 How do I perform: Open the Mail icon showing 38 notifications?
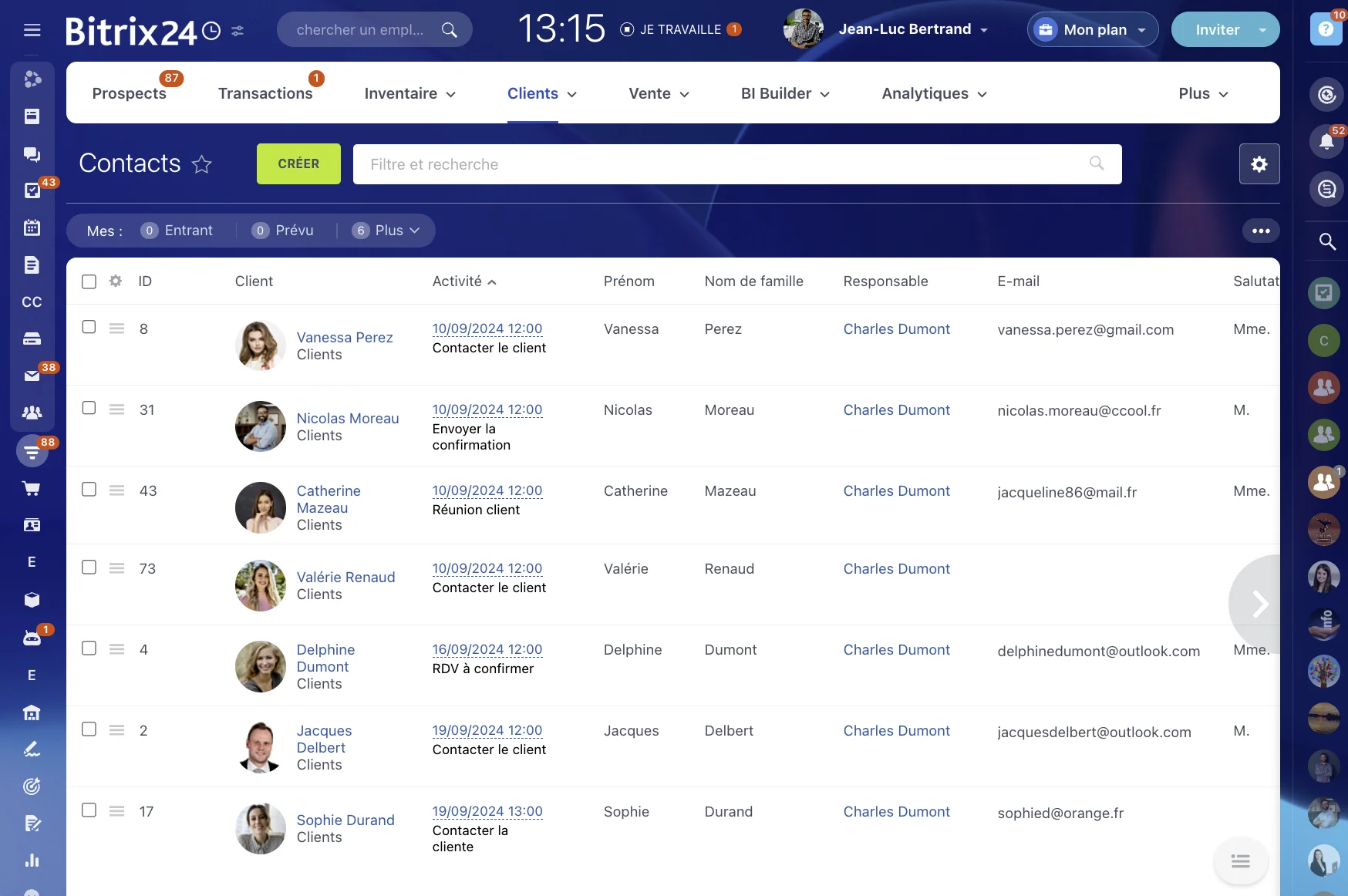(32, 376)
